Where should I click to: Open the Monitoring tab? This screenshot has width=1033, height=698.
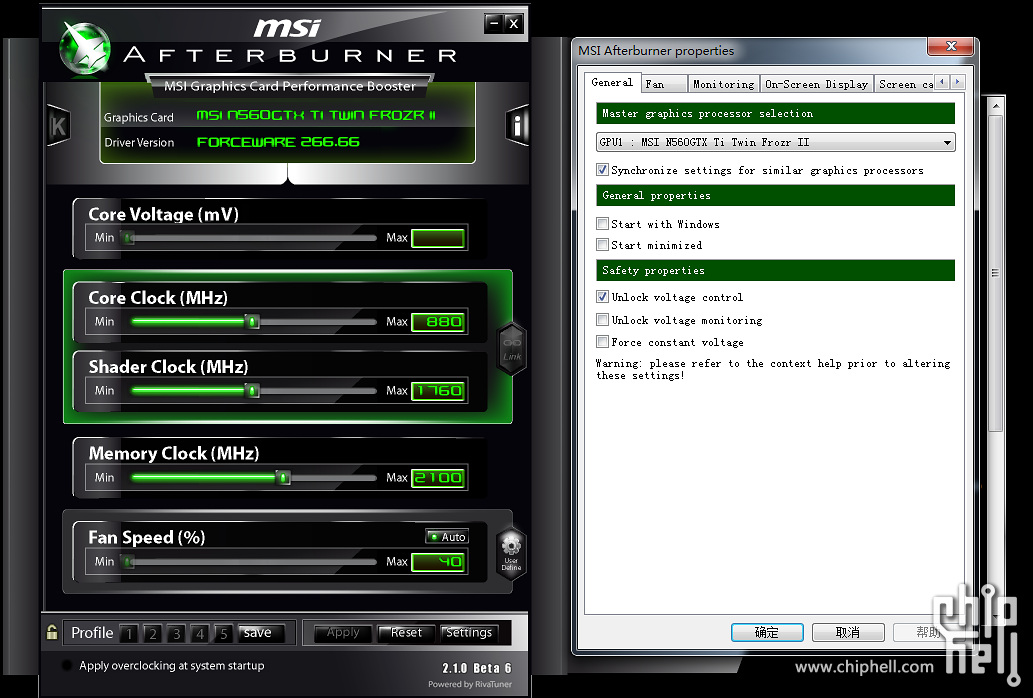723,84
